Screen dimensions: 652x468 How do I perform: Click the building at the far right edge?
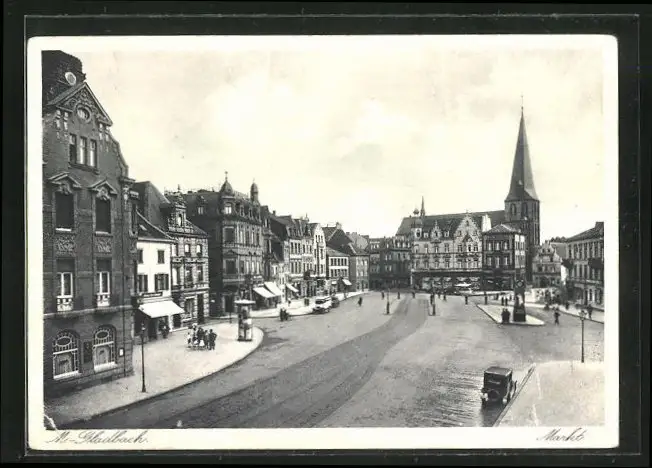point(586,264)
